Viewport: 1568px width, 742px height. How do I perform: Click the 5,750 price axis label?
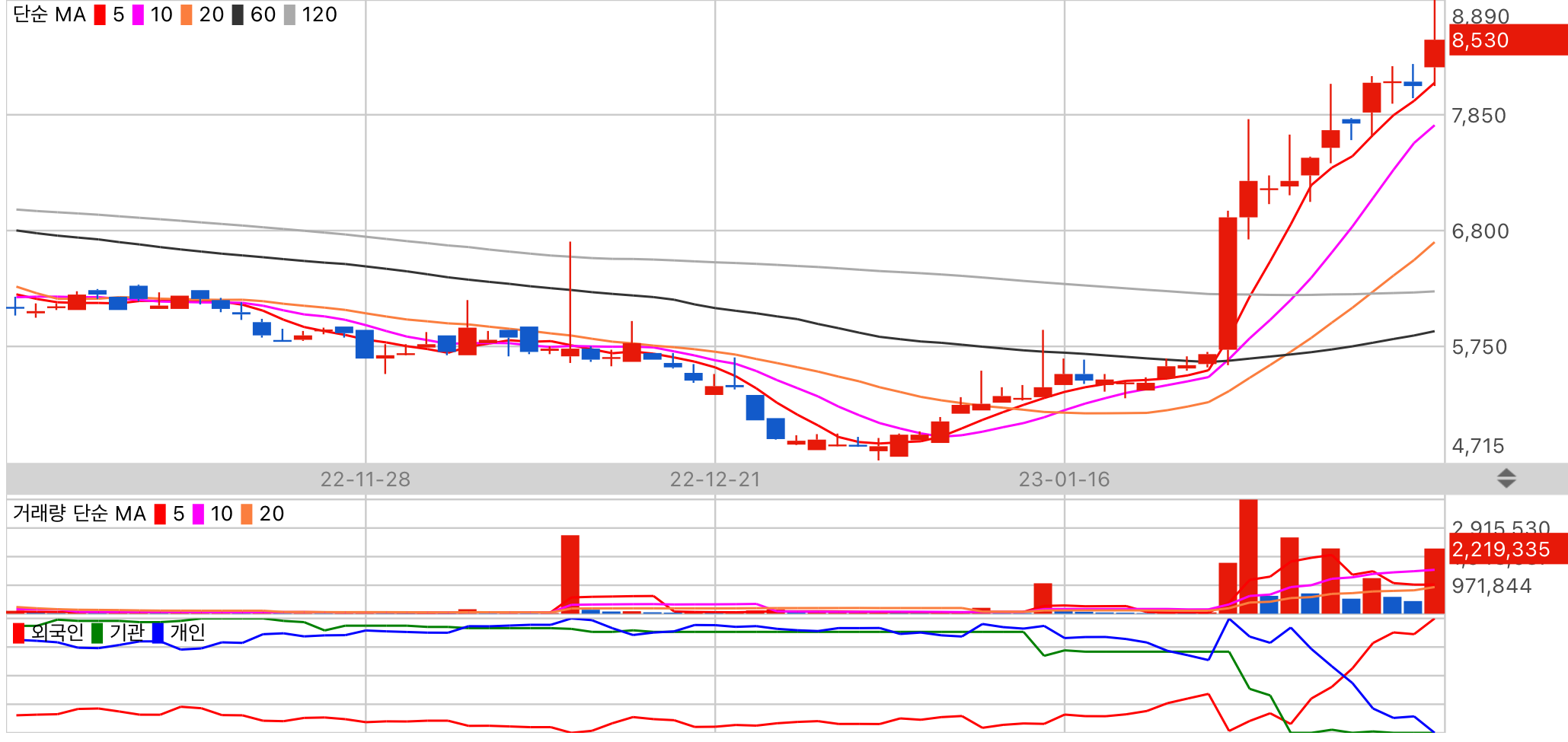pos(1480,347)
